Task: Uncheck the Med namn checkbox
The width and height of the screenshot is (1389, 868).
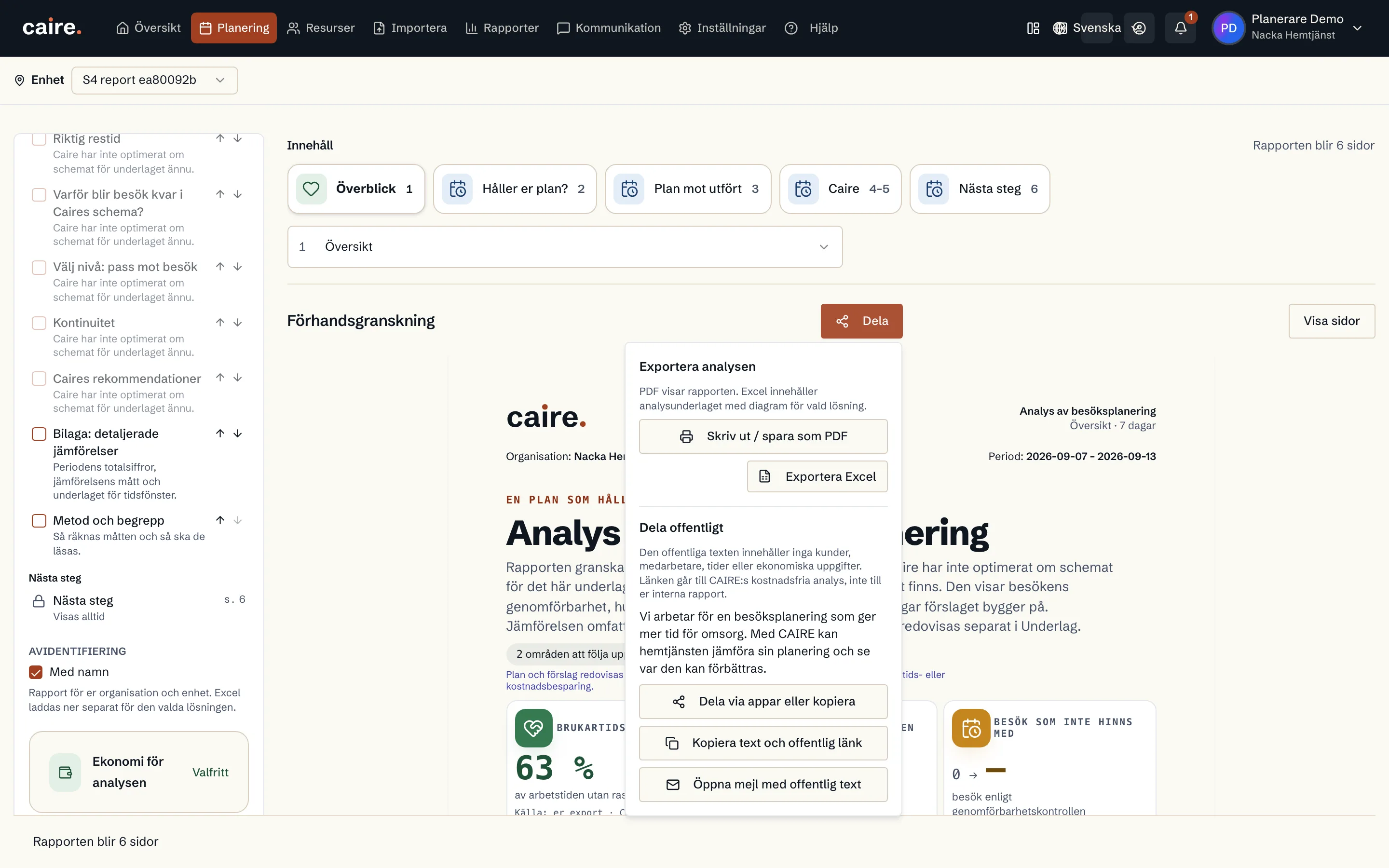Action: 36,672
